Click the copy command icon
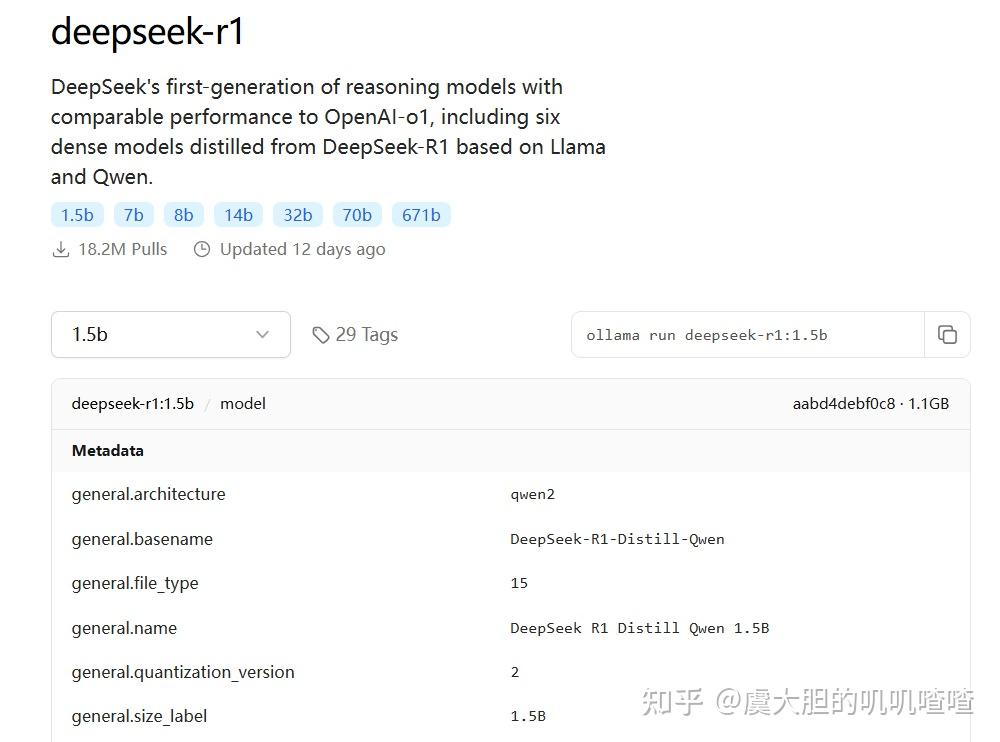The height and width of the screenshot is (742, 1000). pyautogui.click(x=947, y=334)
